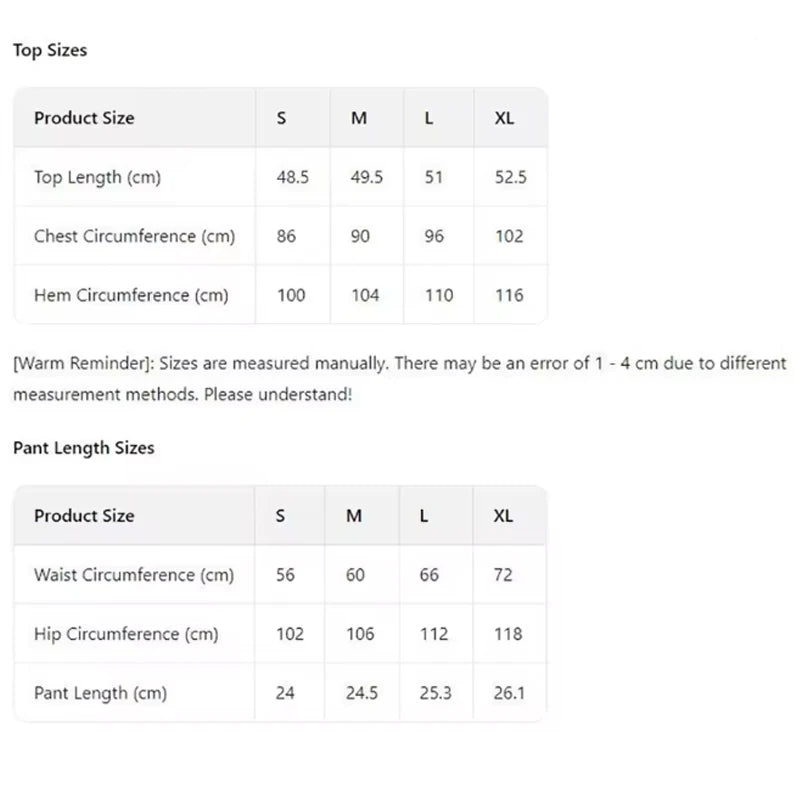Click the hem value 116 cell

click(509, 295)
